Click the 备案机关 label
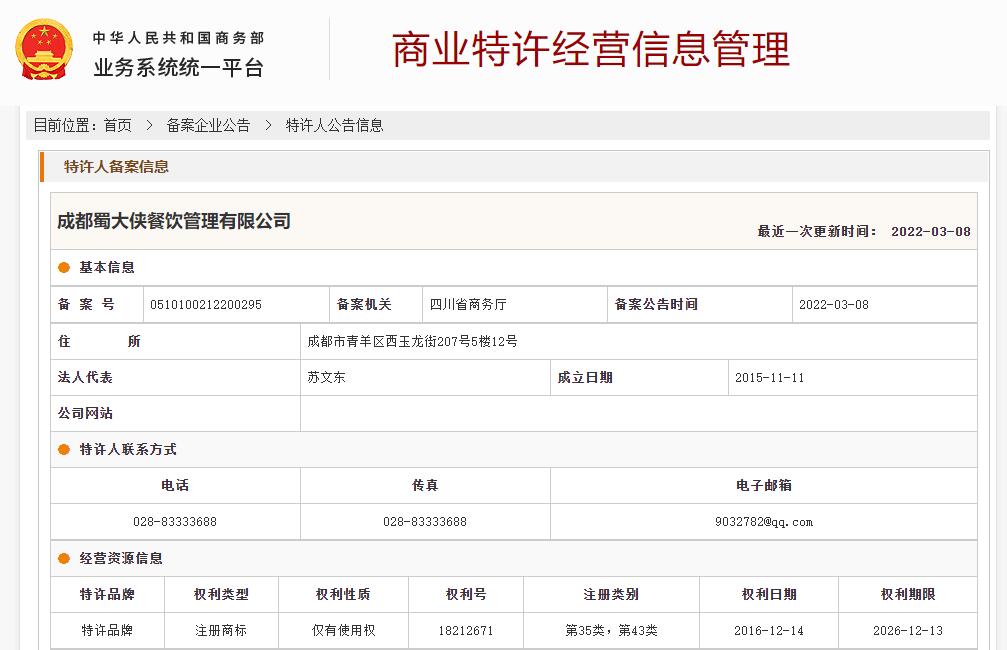 364,304
